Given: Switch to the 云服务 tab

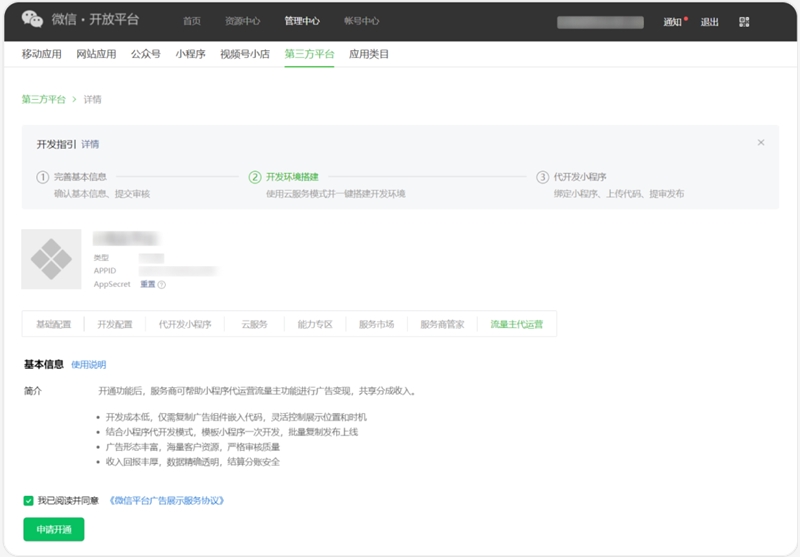Looking at the screenshot, I should (x=254, y=324).
